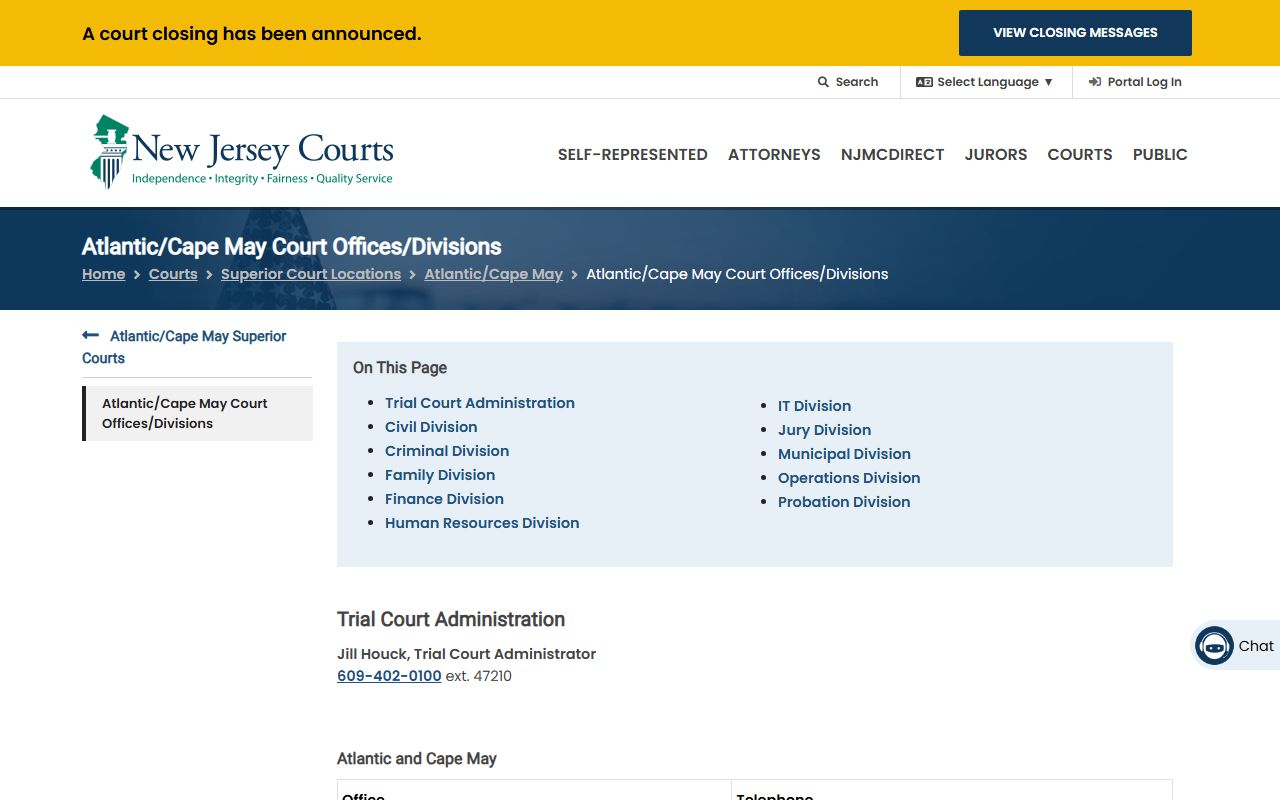Click the back arrow beside Atlantic/Cape May Superior Courts
This screenshot has height=800, width=1280.
click(91, 336)
